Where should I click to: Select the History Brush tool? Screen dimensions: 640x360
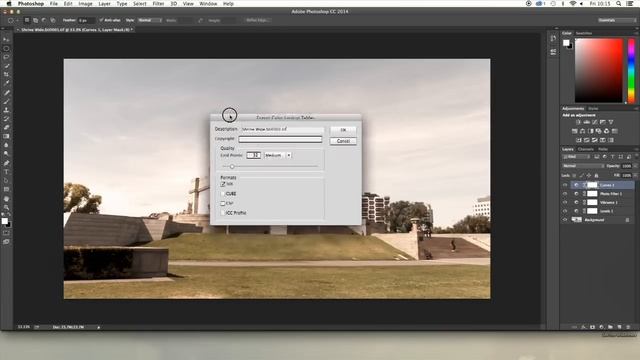click(6, 119)
